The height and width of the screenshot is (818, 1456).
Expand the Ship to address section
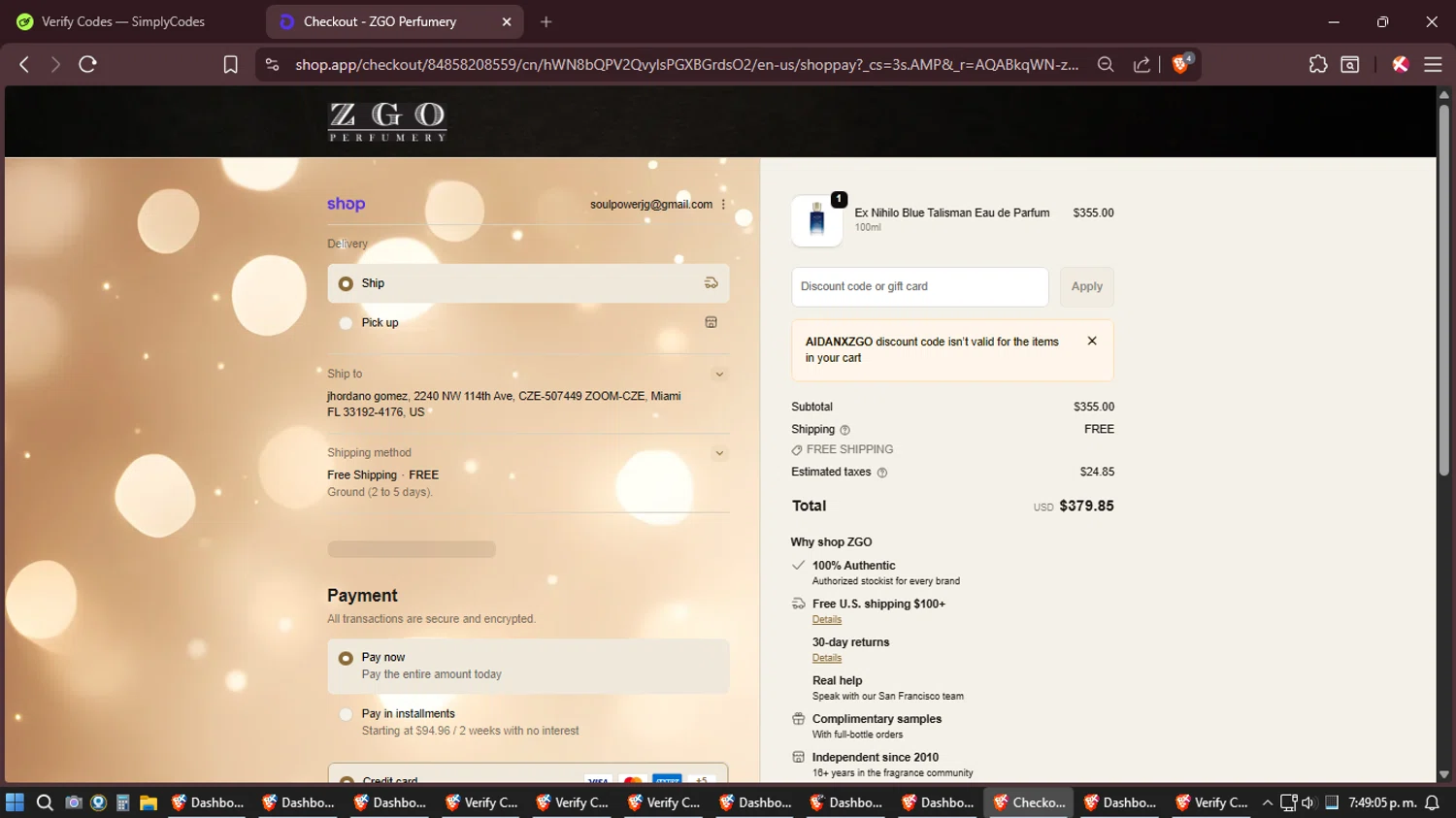[x=719, y=374]
